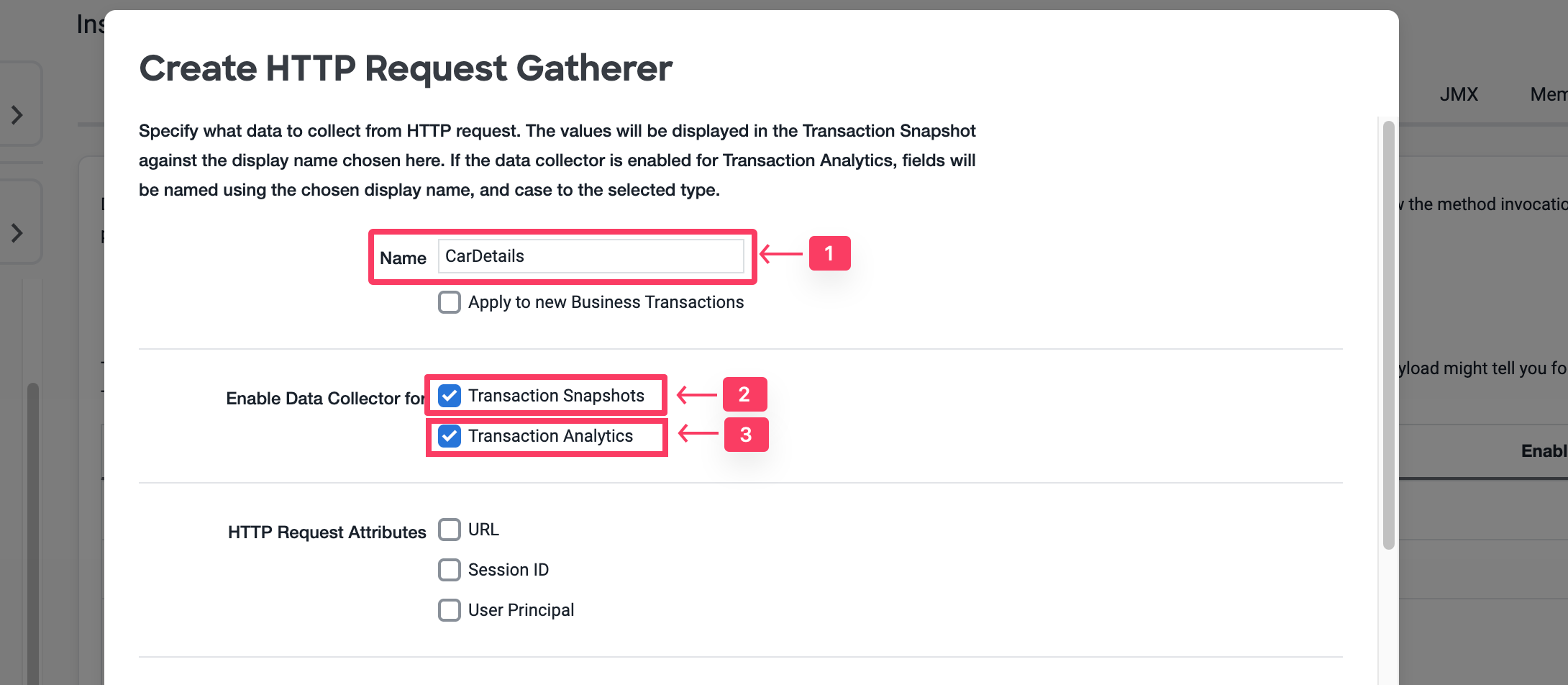Screen dimensions: 1568x685
Task: Click the arrow pointing at Transaction Analytics
Action: [698, 433]
